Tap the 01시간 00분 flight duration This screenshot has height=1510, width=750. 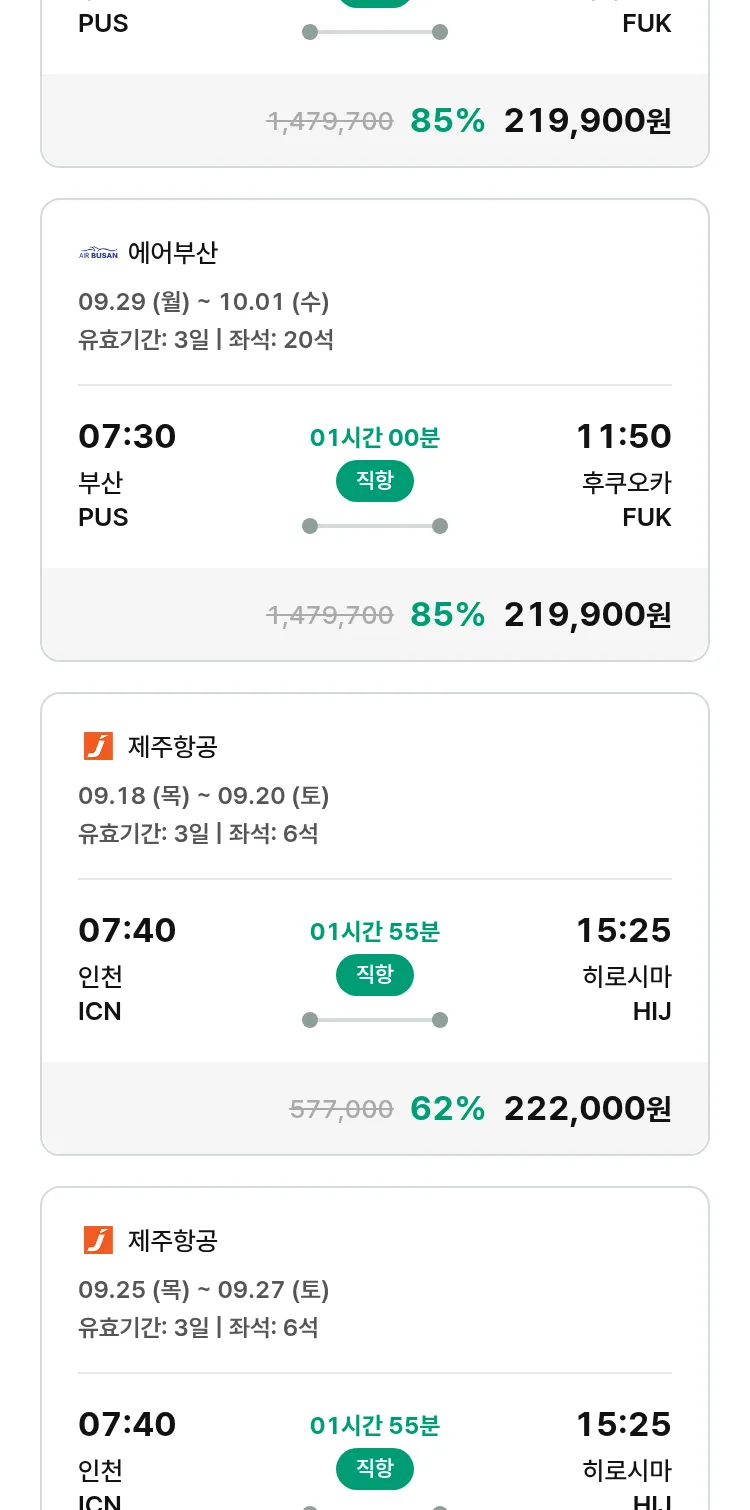click(374, 437)
